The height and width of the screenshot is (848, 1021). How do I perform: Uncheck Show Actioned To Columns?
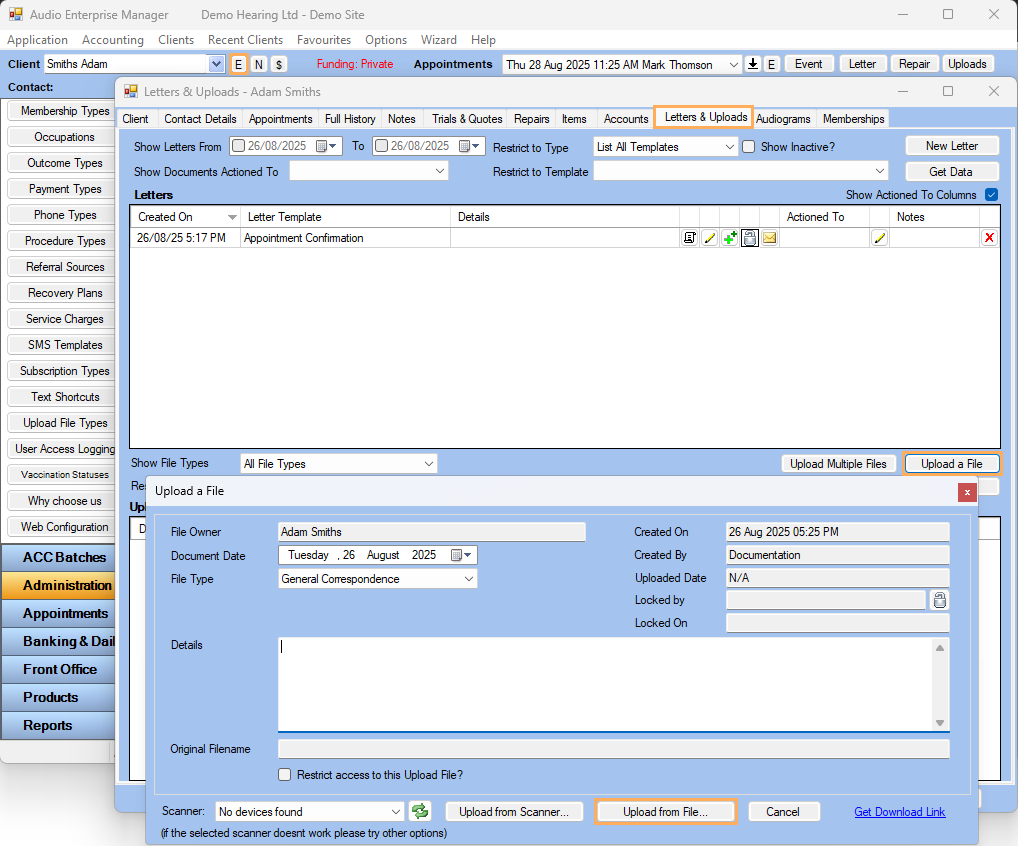click(991, 195)
